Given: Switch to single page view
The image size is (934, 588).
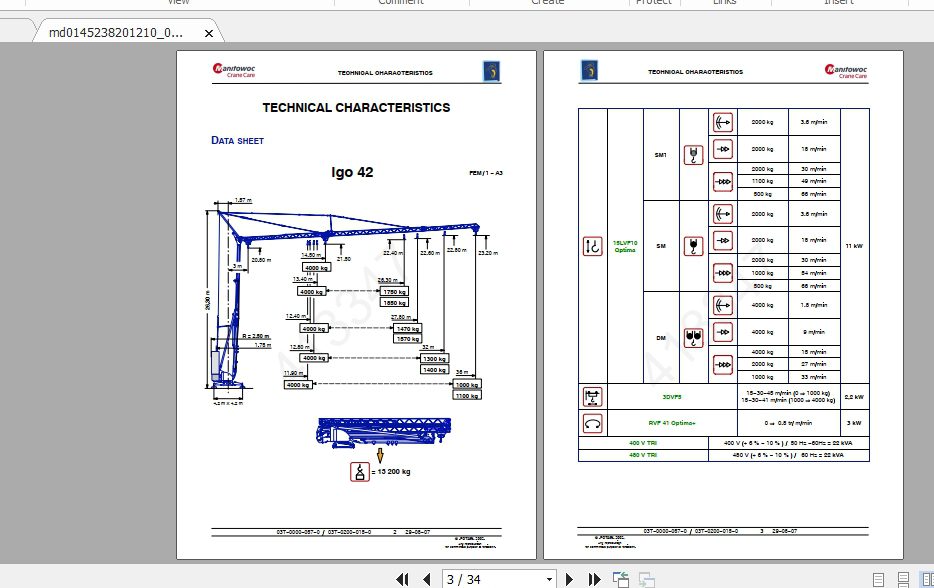Looking at the screenshot, I should coord(879,579).
